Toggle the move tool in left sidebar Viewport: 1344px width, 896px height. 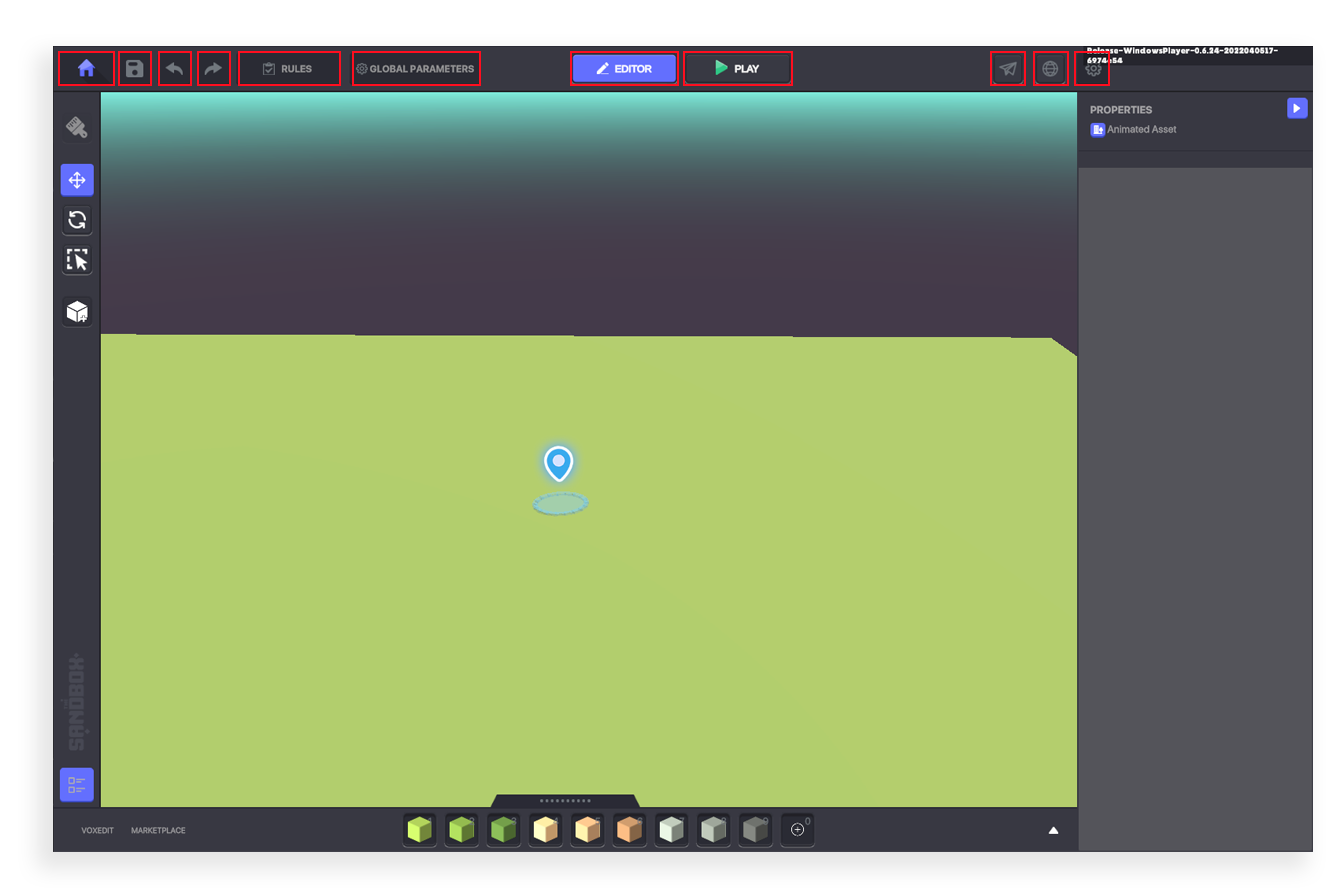coord(77,180)
